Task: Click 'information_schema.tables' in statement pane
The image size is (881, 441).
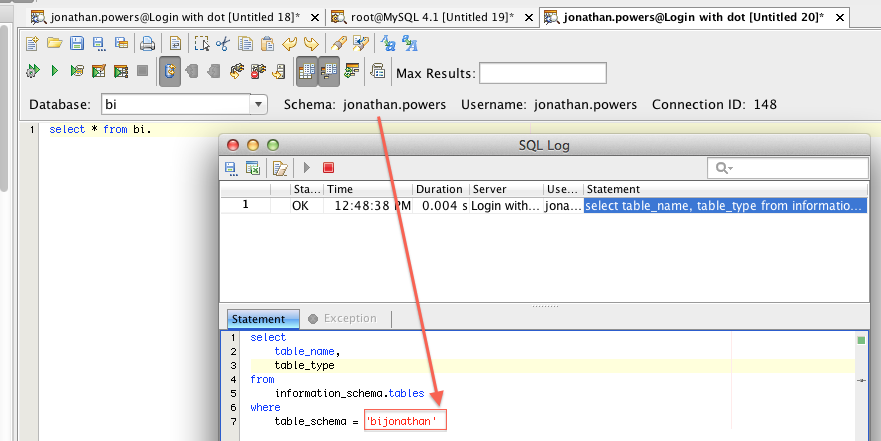Action: [x=349, y=393]
